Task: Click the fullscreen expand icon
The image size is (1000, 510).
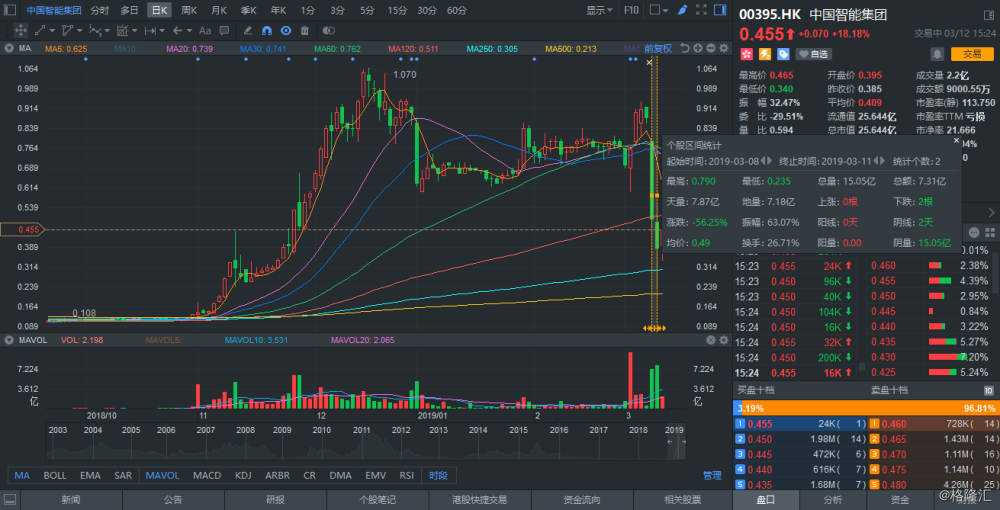Action: [x=701, y=10]
